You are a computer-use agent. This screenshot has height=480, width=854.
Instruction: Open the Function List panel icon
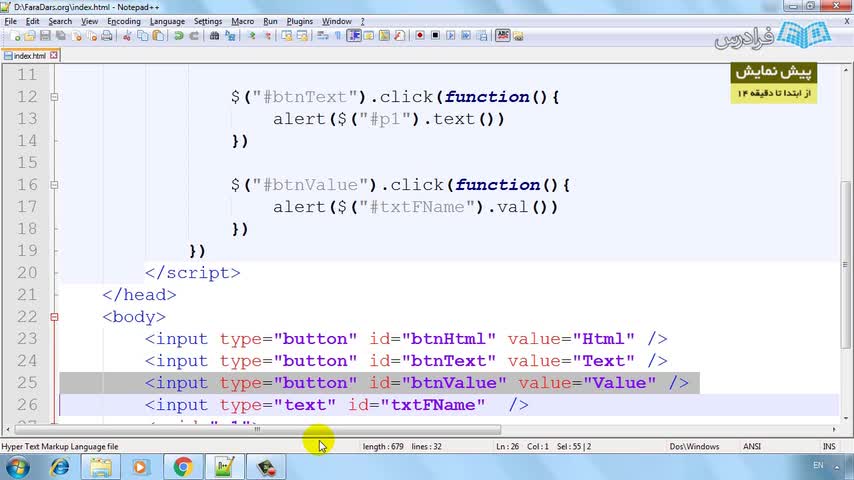point(399,36)
